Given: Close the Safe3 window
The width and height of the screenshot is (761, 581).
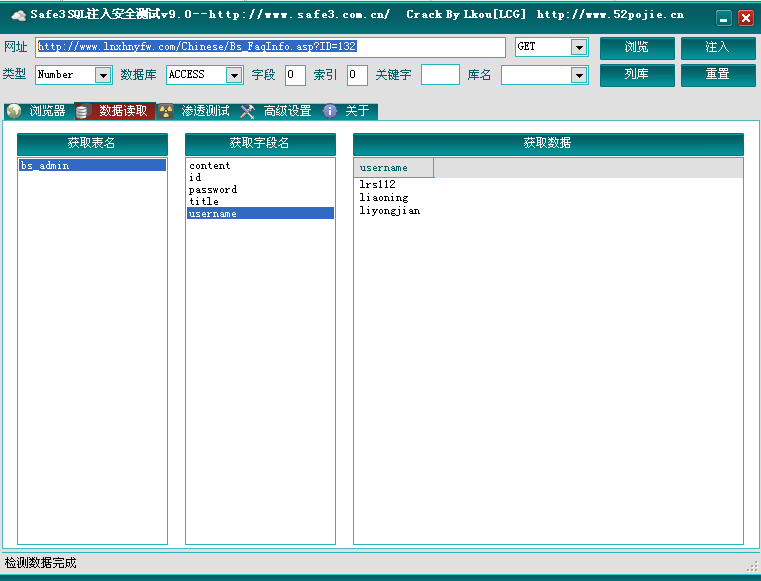Looking at the screenshot, I should point(745,18).
